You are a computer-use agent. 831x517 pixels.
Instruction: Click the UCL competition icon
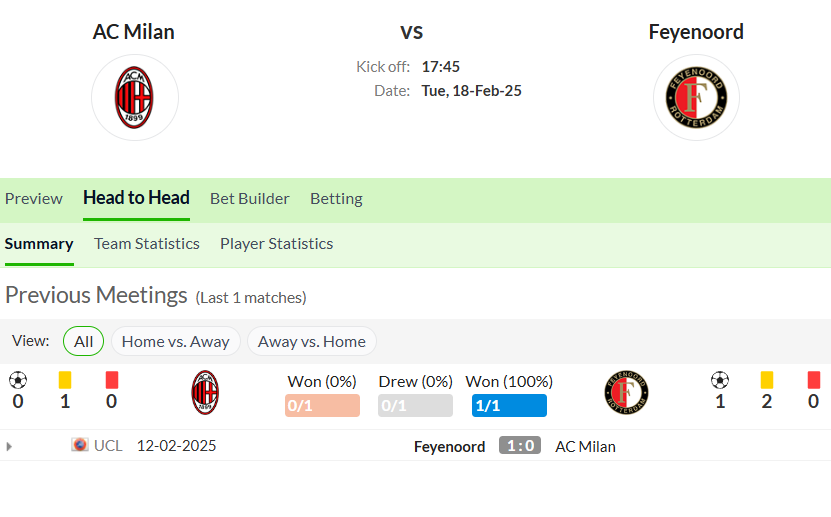[x=79, y=444]
